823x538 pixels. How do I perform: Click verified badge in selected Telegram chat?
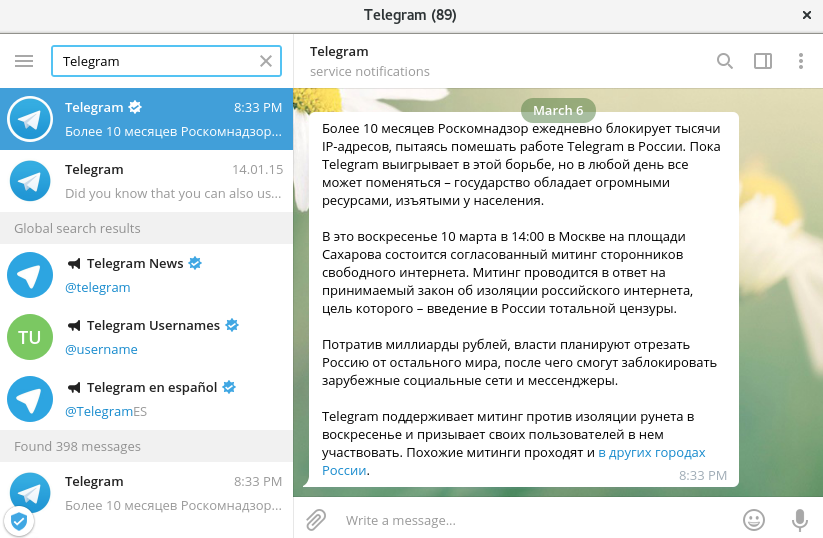(x=135, y=108)
